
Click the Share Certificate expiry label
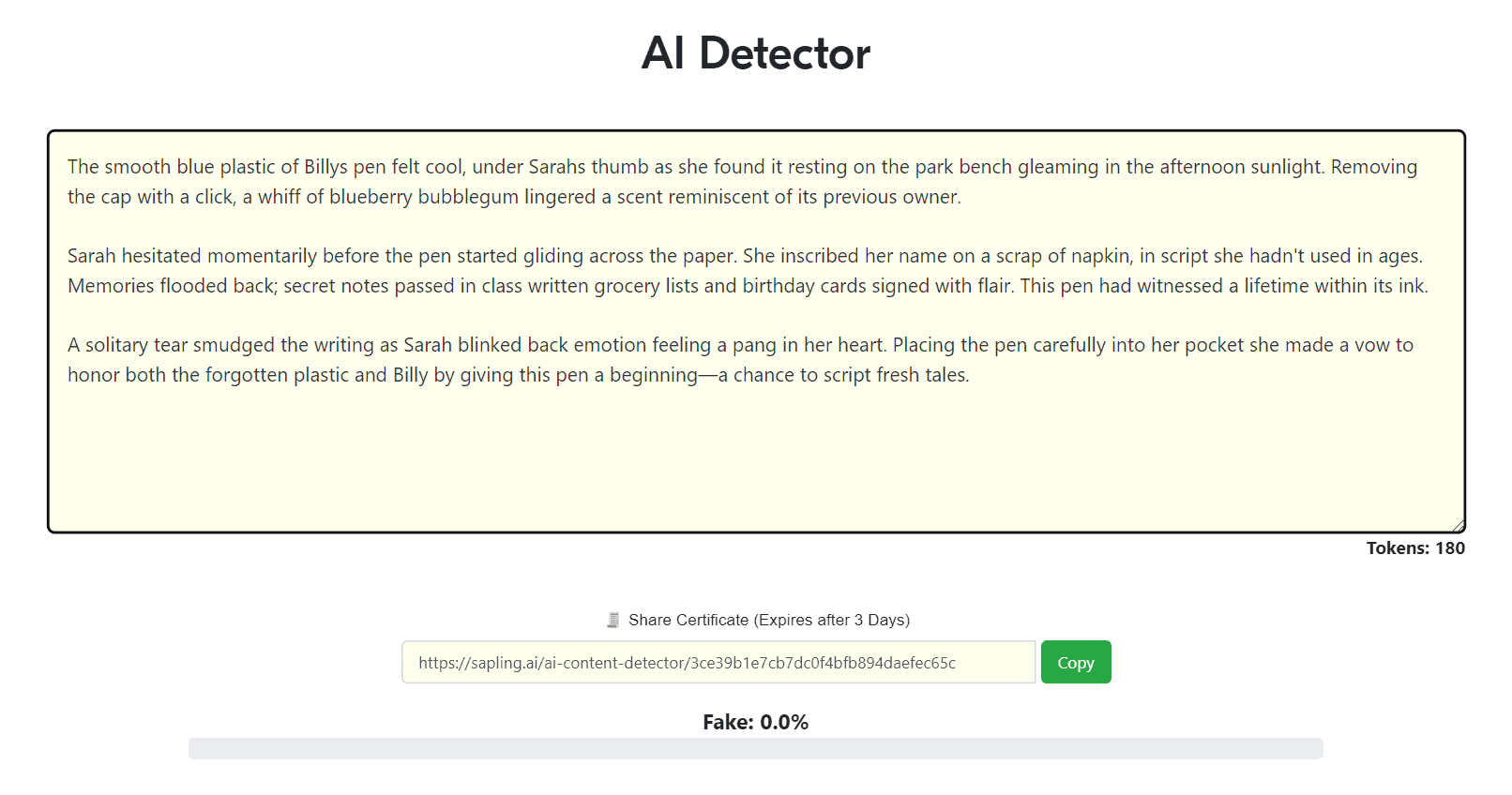[768, 620]
